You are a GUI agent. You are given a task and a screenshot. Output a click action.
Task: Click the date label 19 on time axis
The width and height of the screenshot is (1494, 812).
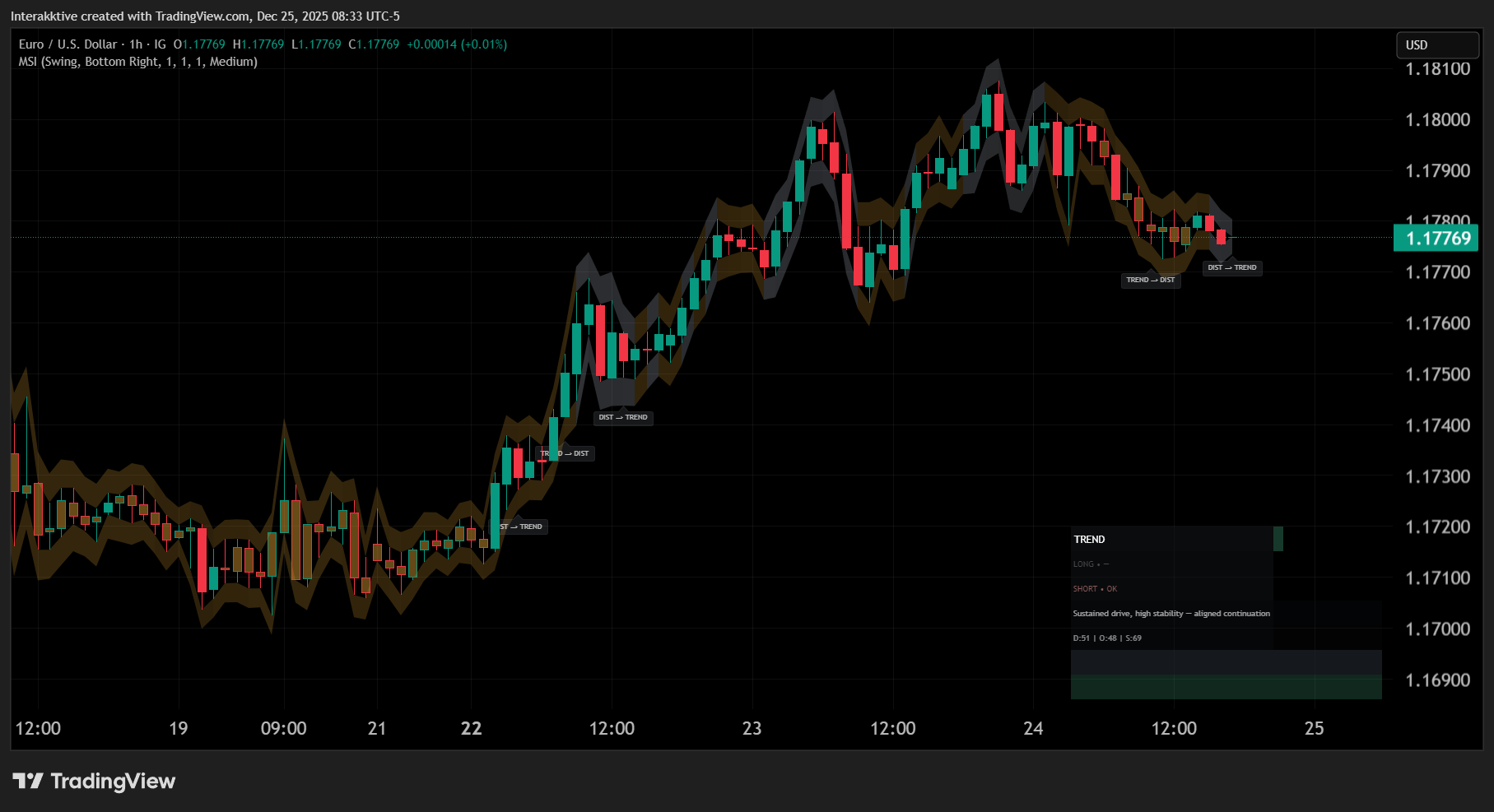pyautogui.click(x=178, y=728)
